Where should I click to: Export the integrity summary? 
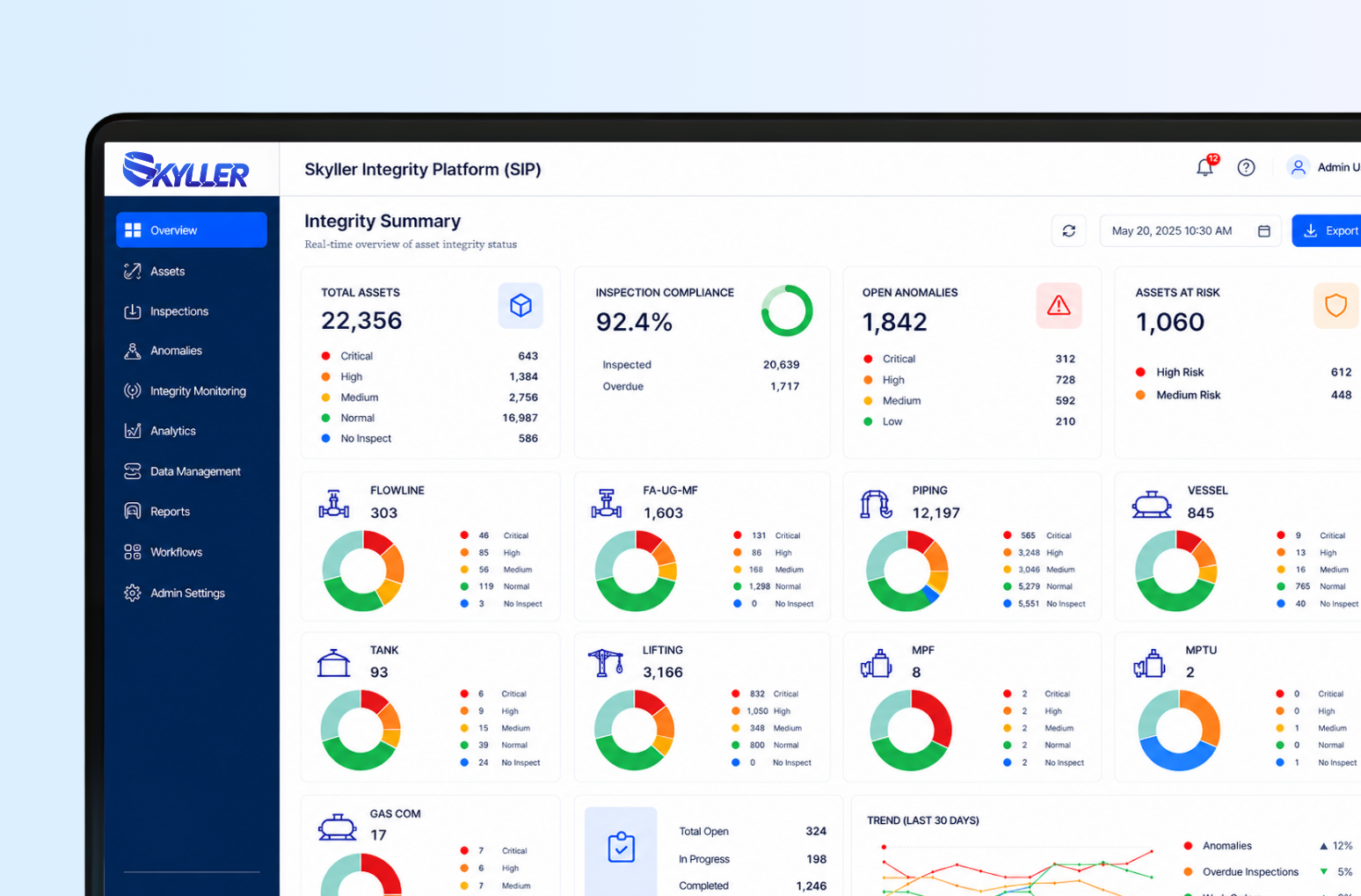click(1327, 230)
